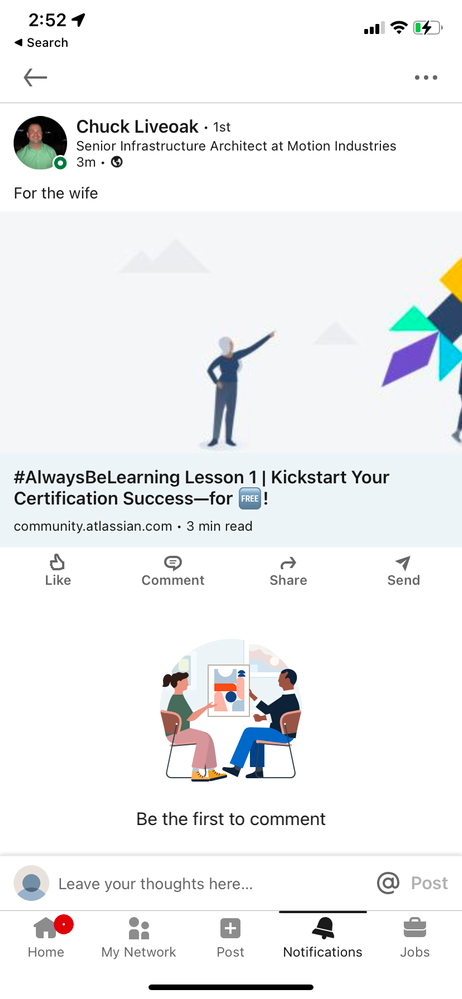This screenshot has width=462, height=999.
Task: Tap the back arrow icon
Action: click(x=35, y=78)
